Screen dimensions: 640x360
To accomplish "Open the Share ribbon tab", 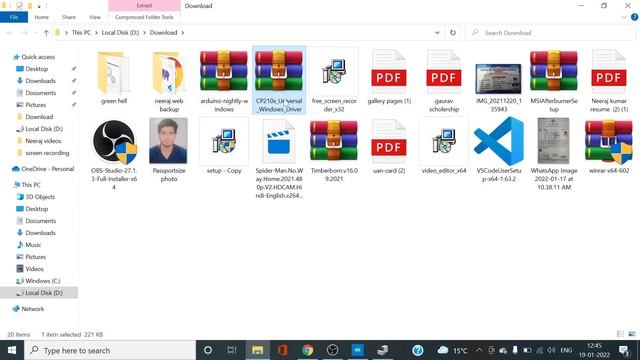I will point(69,17).
